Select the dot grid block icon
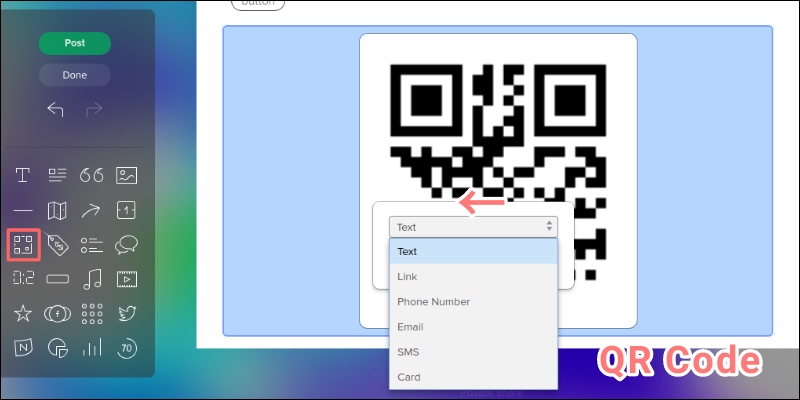The image size is (800, 400). pyautogui.click(x=92, y=314)
